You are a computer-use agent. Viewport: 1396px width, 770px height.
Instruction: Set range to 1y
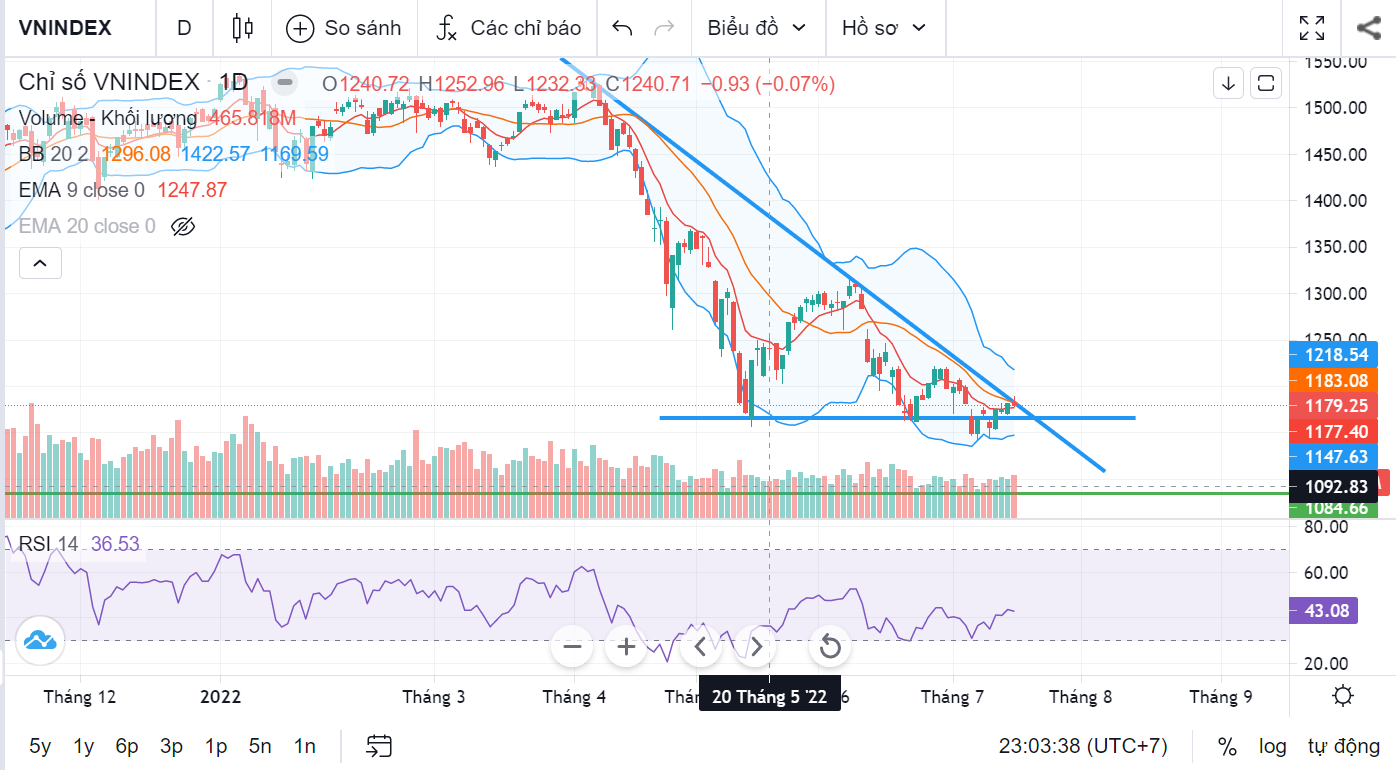tap(84, 746)
